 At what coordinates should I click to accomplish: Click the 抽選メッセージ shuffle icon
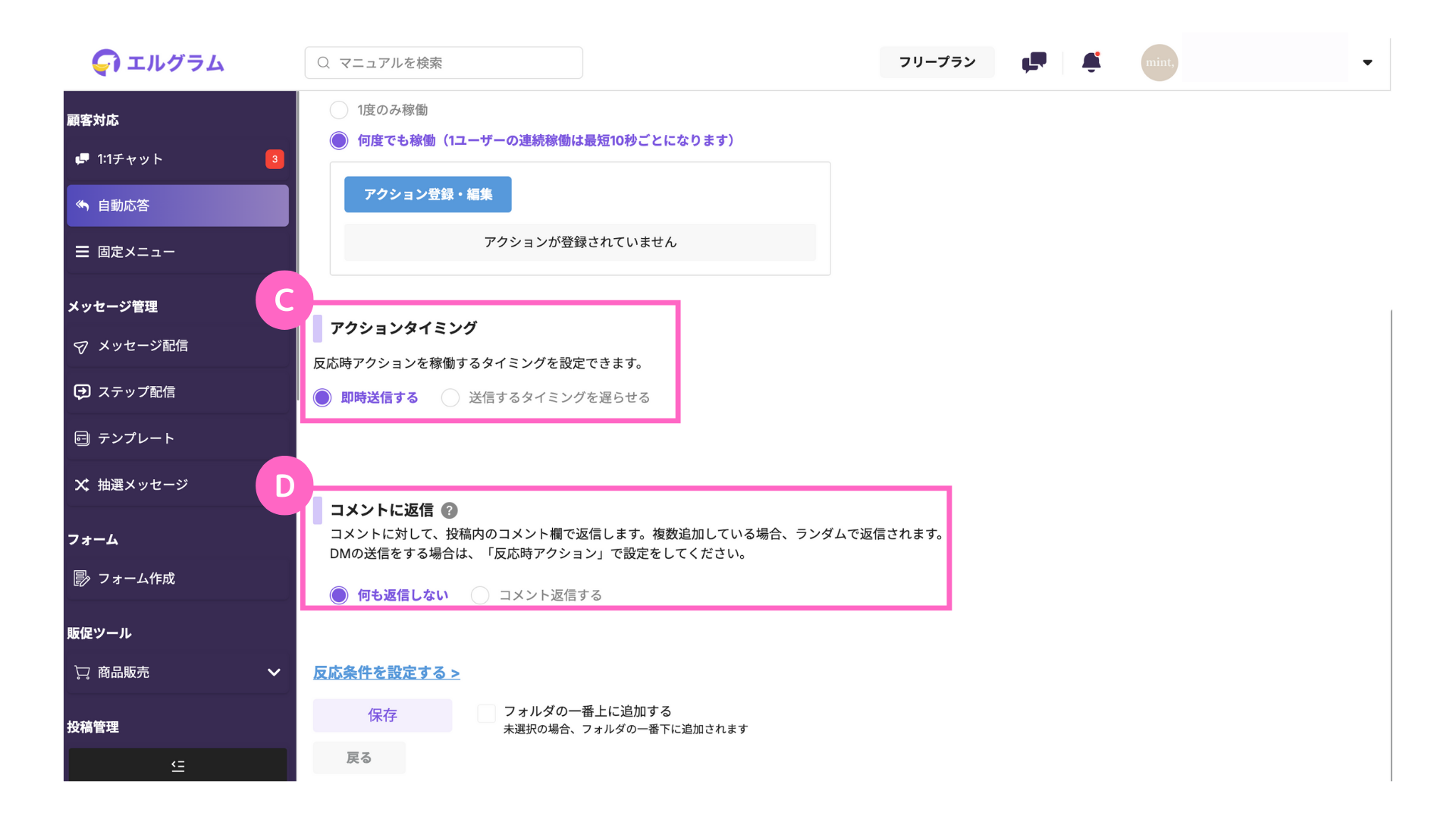[82, 485]
